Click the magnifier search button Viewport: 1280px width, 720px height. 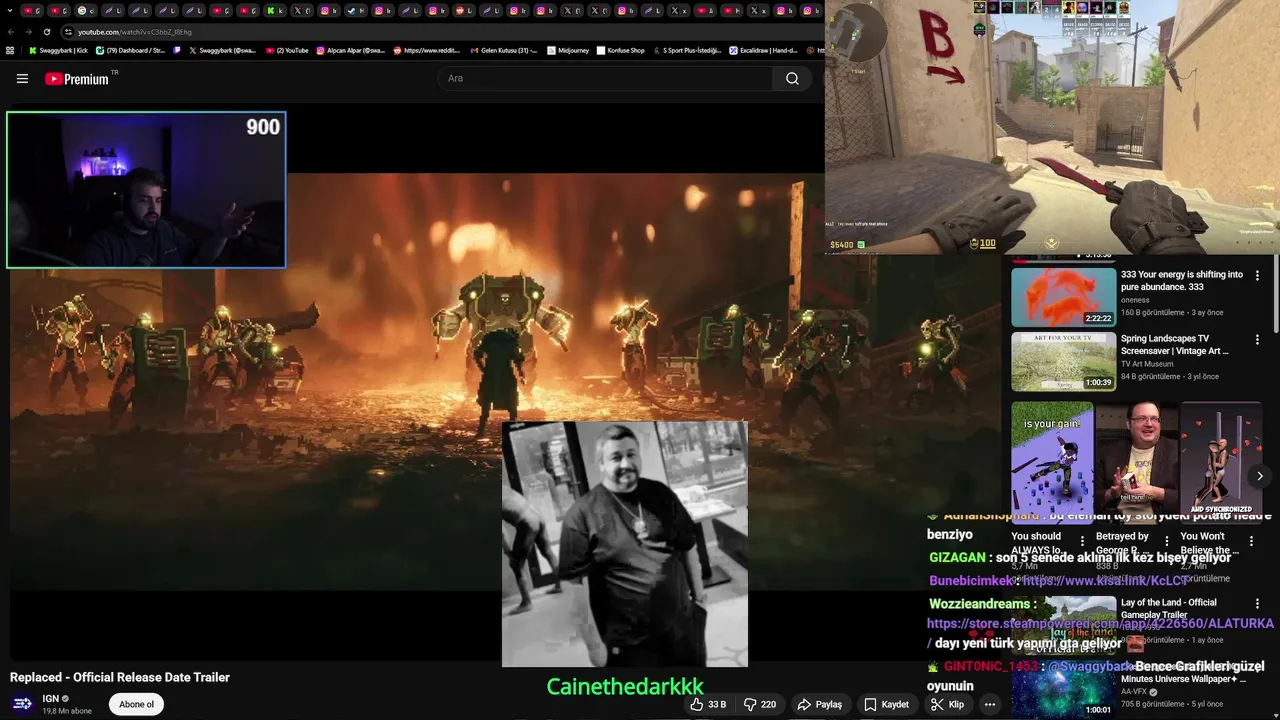pos(792,79)
